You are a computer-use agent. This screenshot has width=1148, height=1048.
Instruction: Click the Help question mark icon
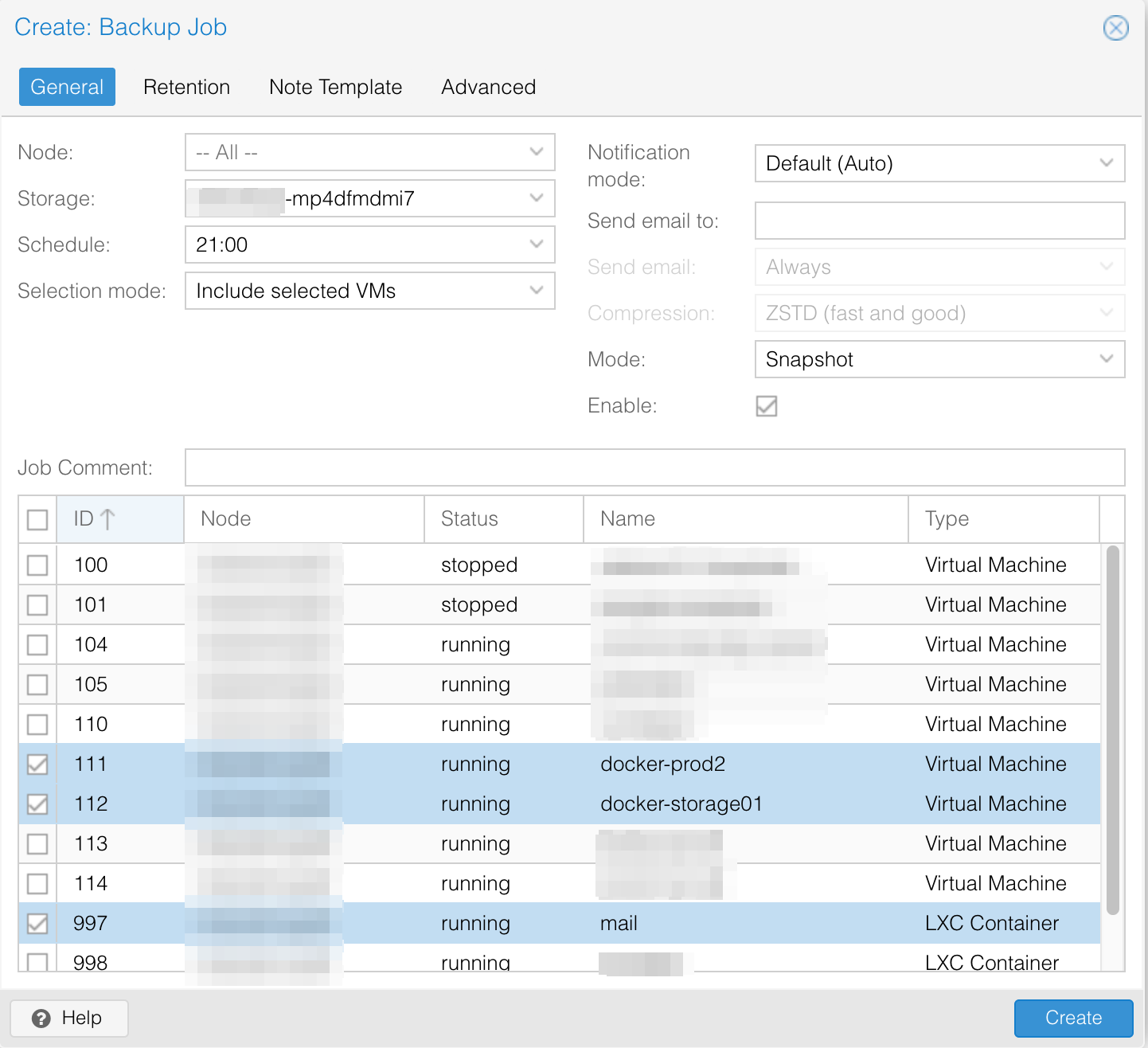[x=41, y=1019]
